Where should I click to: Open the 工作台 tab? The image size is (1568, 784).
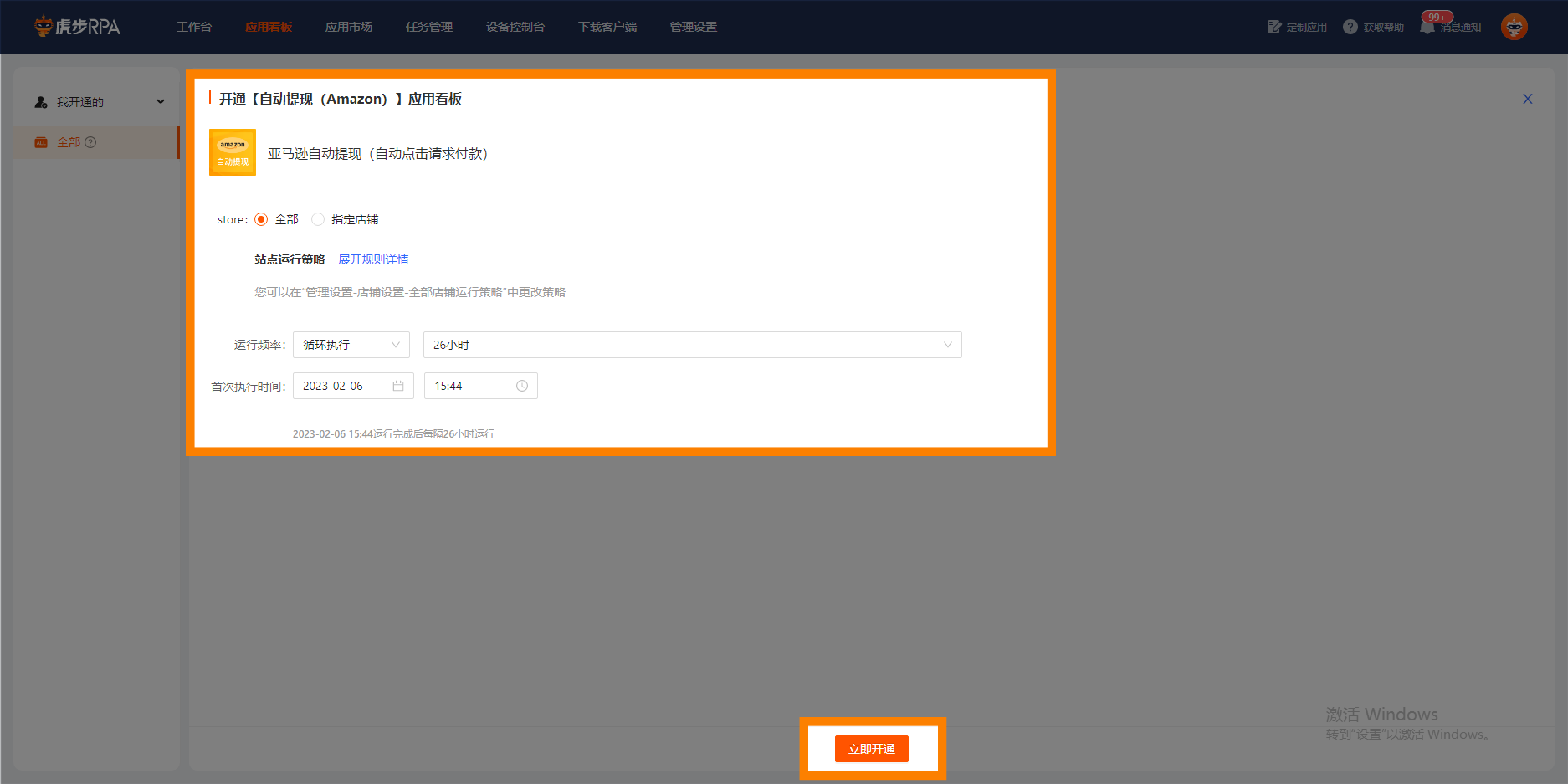point(194,27)
